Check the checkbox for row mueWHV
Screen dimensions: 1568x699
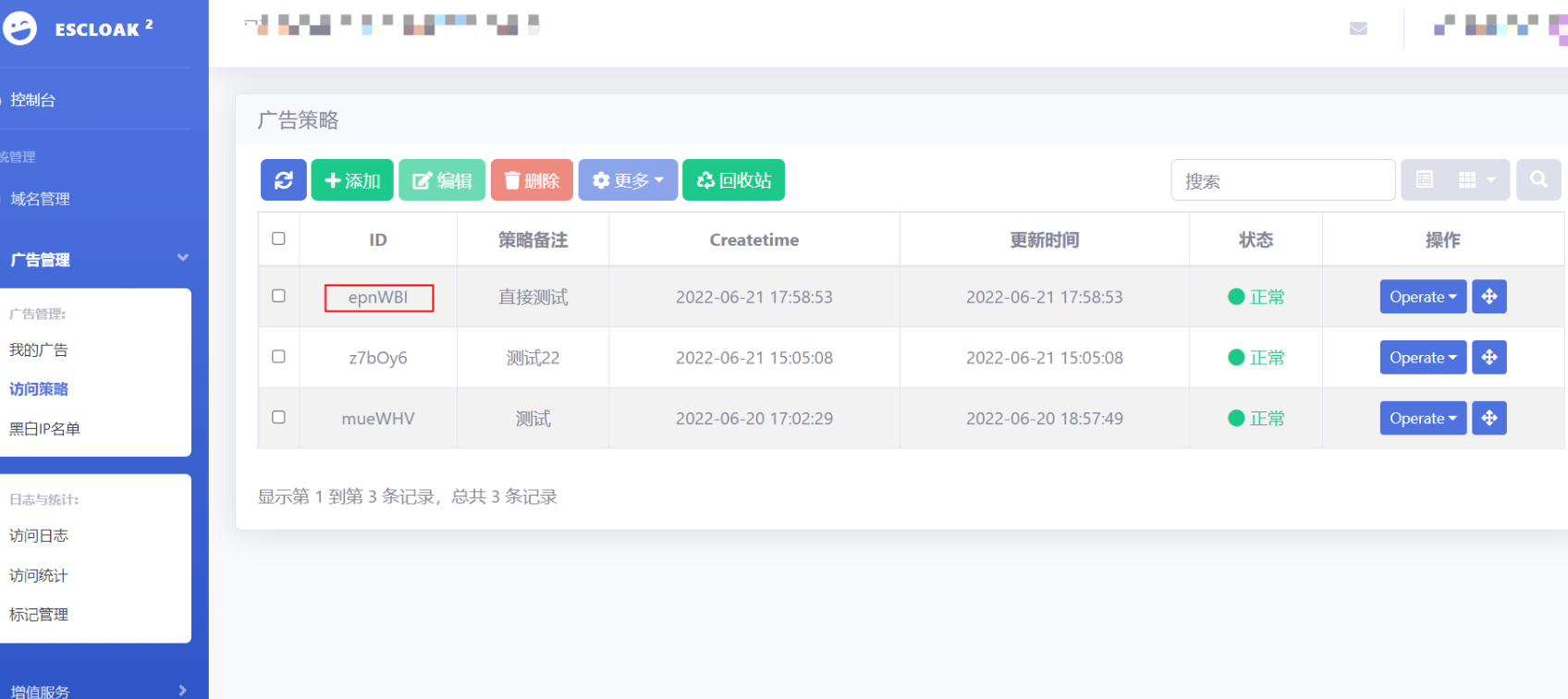[x=278, y=418]
